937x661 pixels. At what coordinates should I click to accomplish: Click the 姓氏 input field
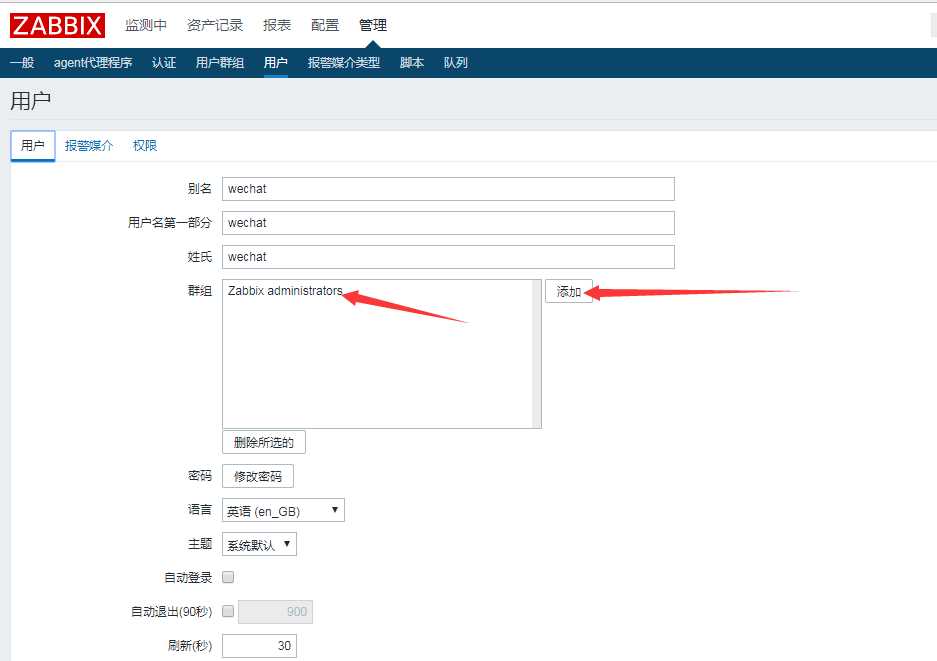448,257
